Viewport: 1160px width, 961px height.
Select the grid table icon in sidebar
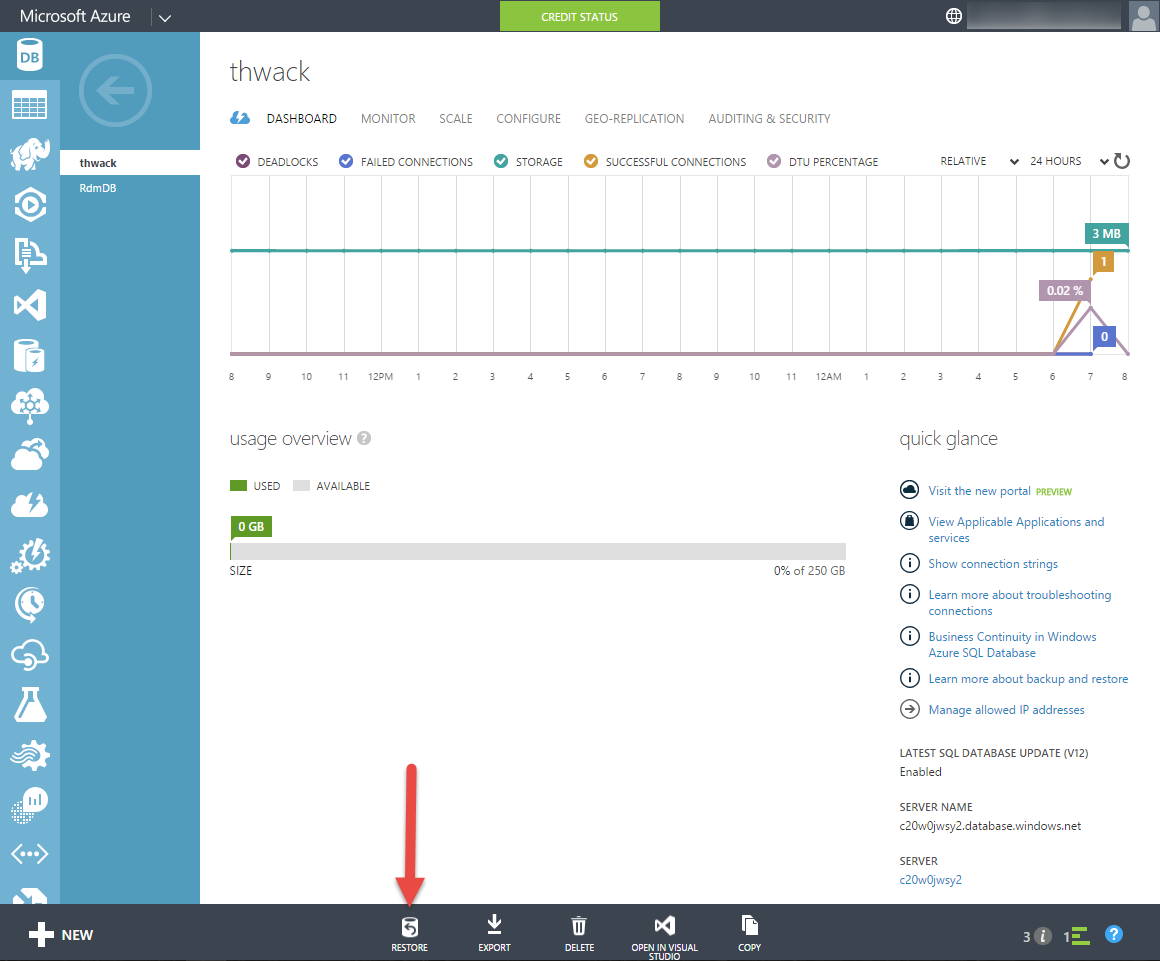pyautogui.click(x=30, y=105)
